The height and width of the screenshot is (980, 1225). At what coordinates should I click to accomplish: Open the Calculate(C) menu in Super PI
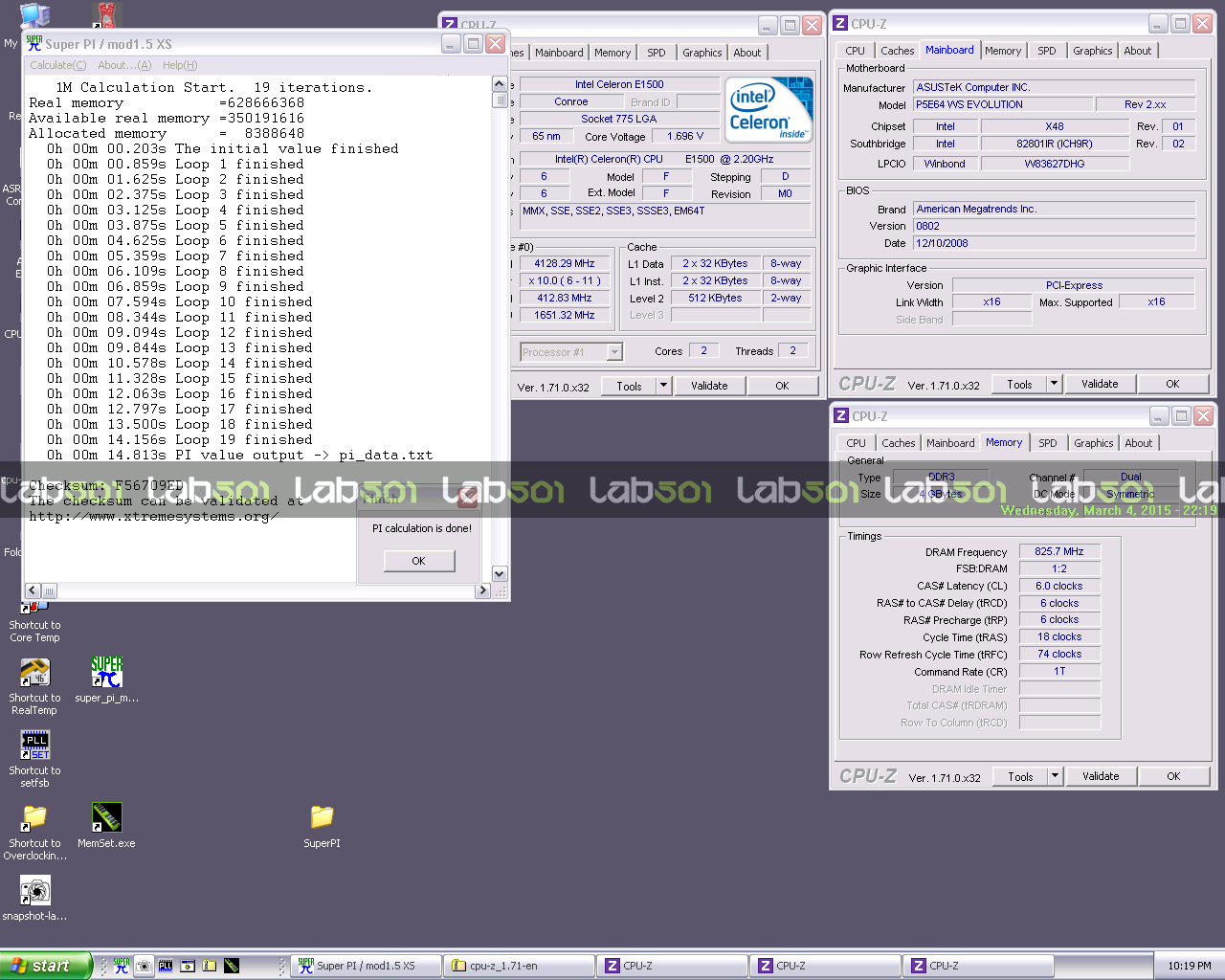pos(57,65)
